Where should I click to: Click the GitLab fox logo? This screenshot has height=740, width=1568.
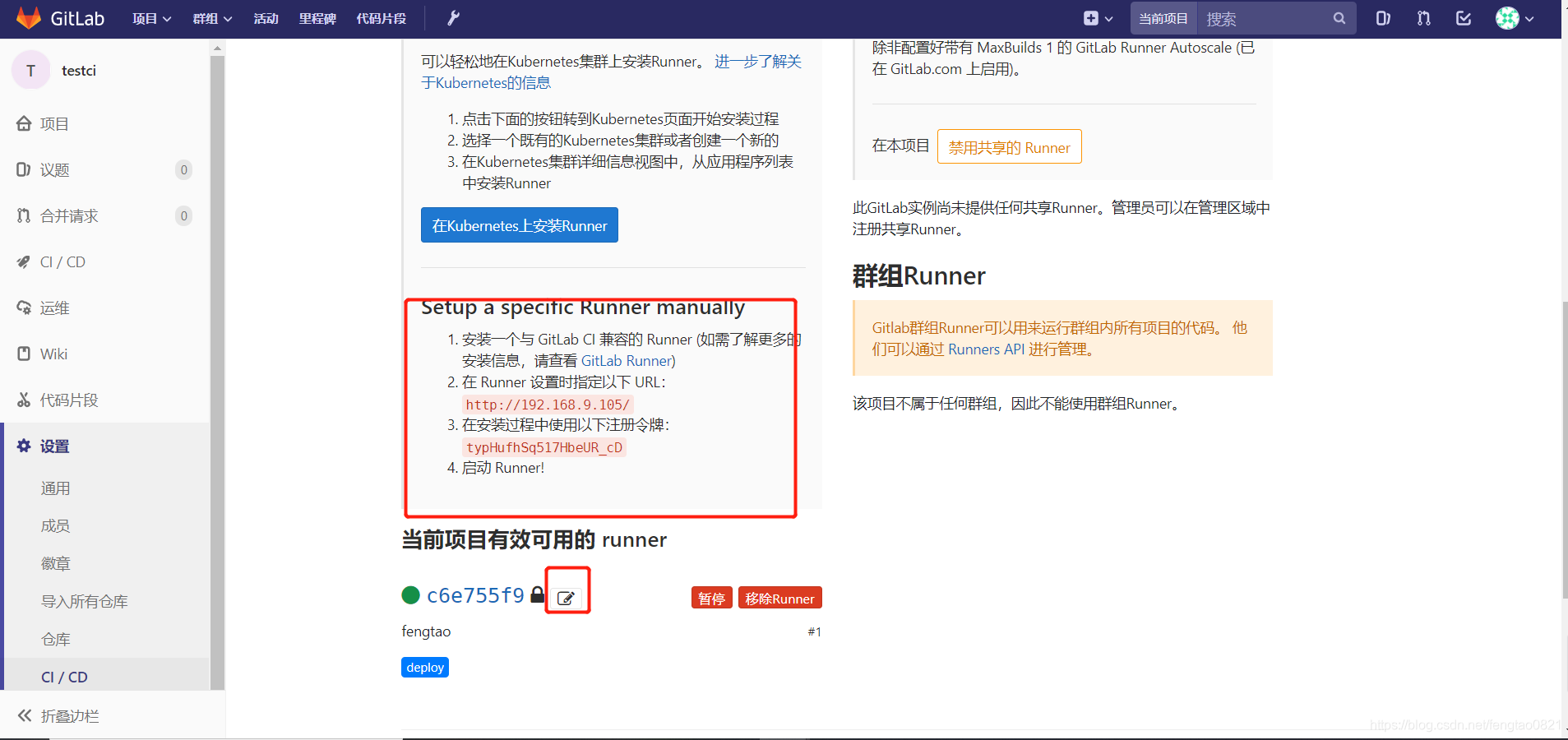pos(30,18)
